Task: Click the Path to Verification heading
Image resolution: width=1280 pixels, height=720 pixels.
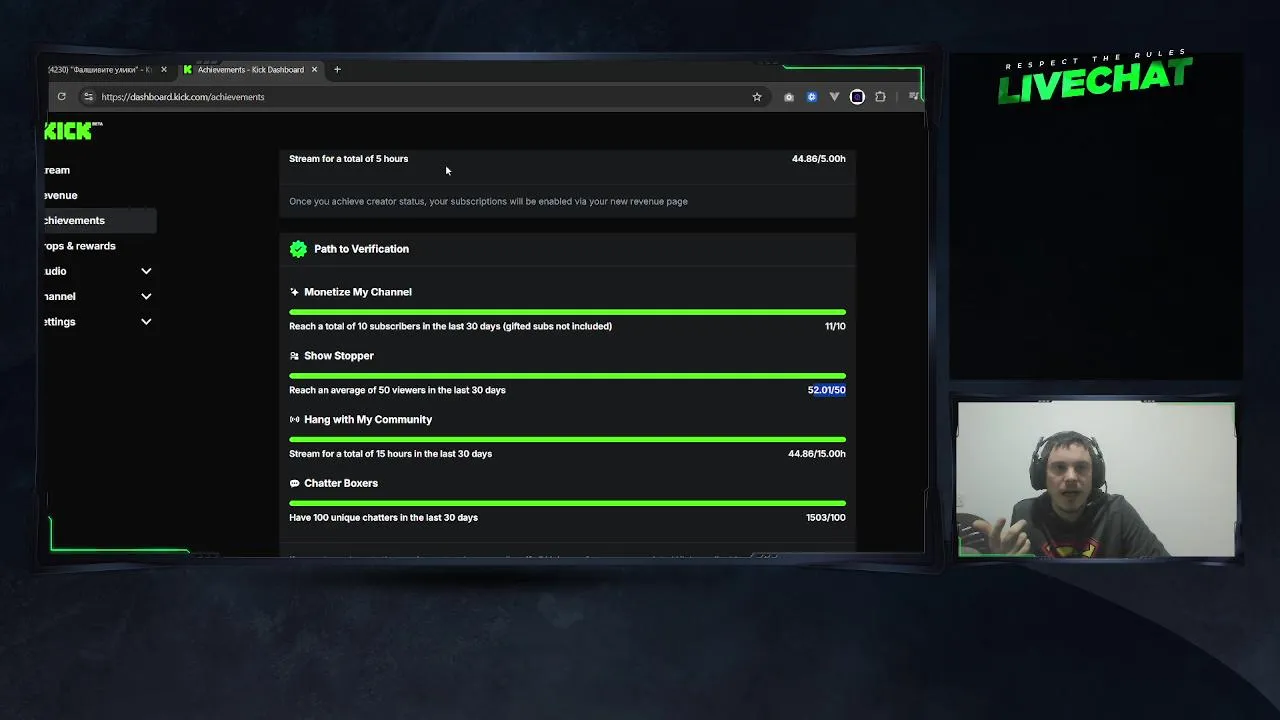Action: click(x=361, y=249)
